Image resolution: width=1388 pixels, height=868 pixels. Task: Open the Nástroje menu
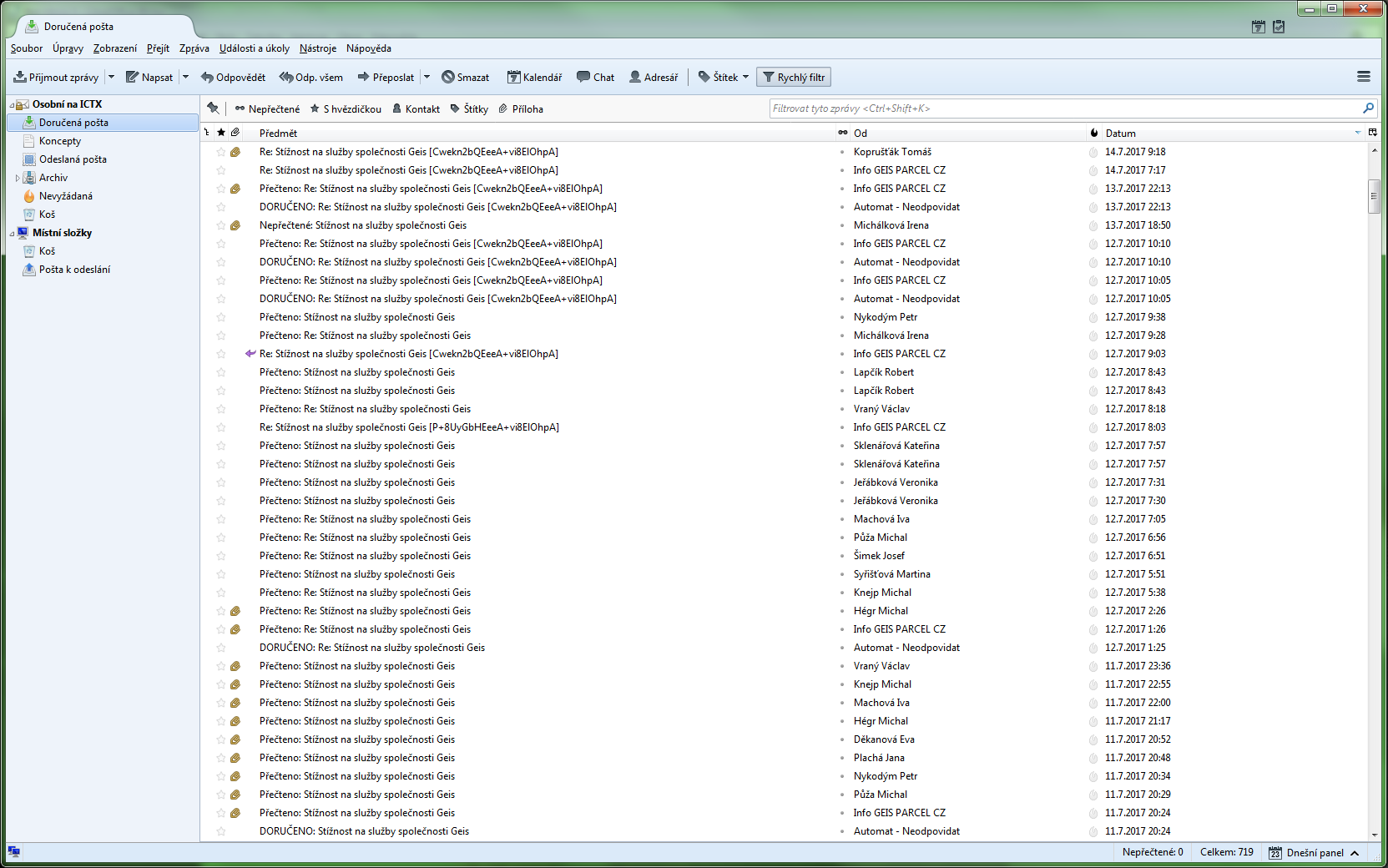pos(318,48)
